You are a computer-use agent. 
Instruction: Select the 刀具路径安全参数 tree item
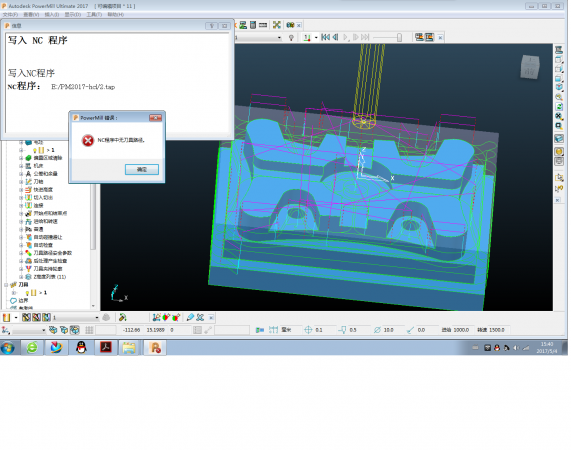(x=53, y=253)
